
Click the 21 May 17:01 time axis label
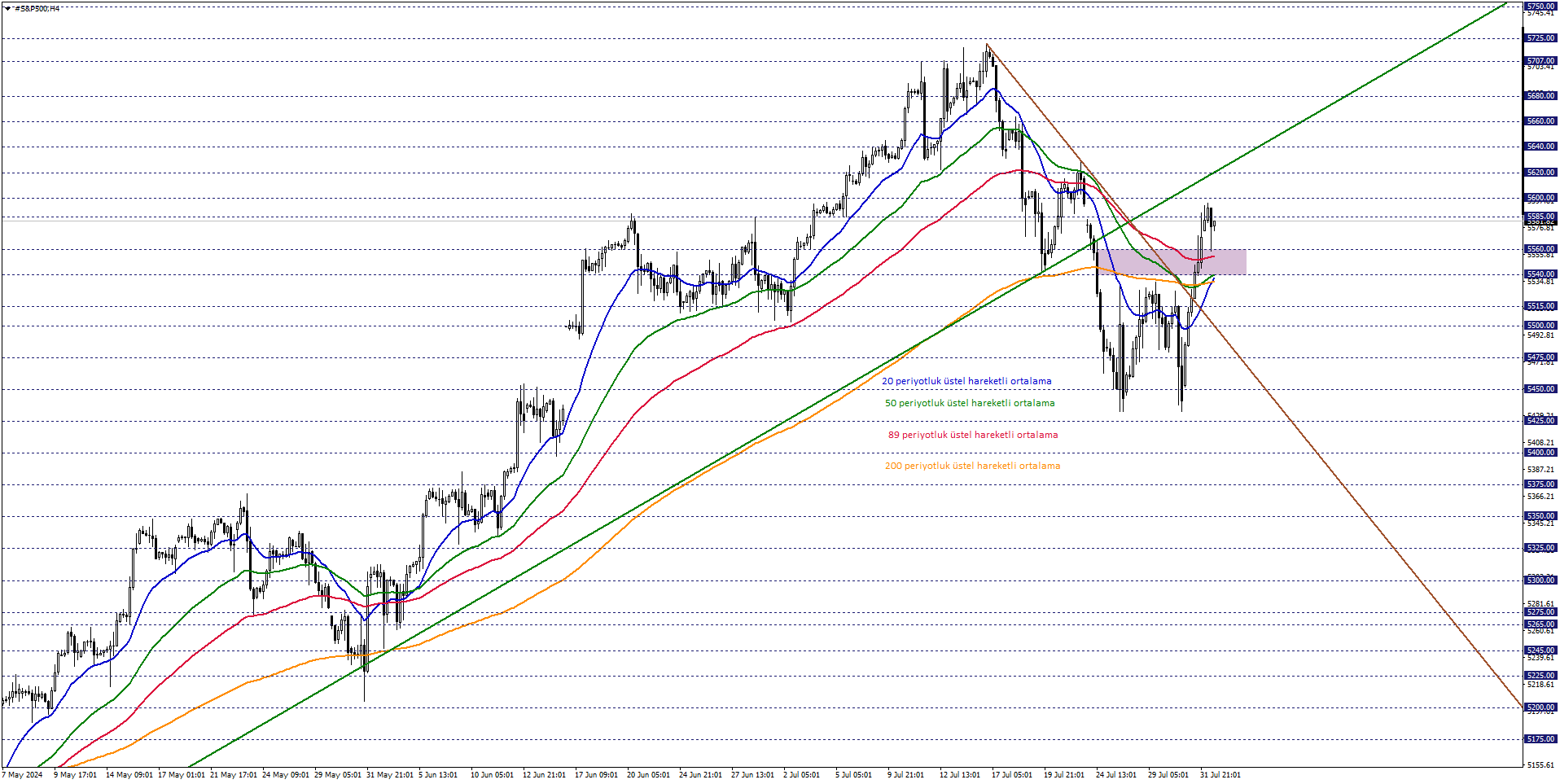[234, 775]
